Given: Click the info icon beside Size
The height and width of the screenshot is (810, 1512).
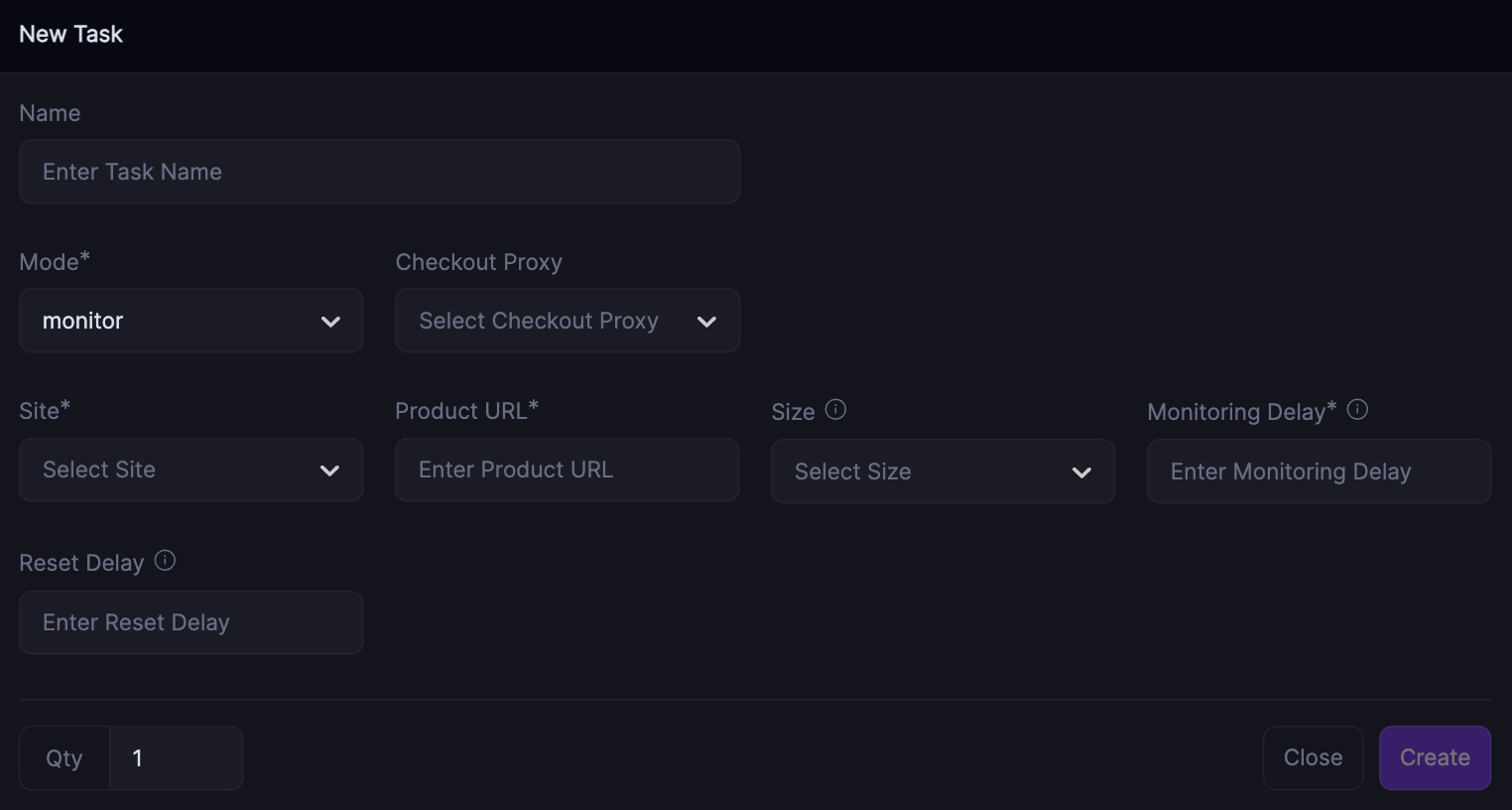Looking at the screenshot, I should [x=836, y=410].
